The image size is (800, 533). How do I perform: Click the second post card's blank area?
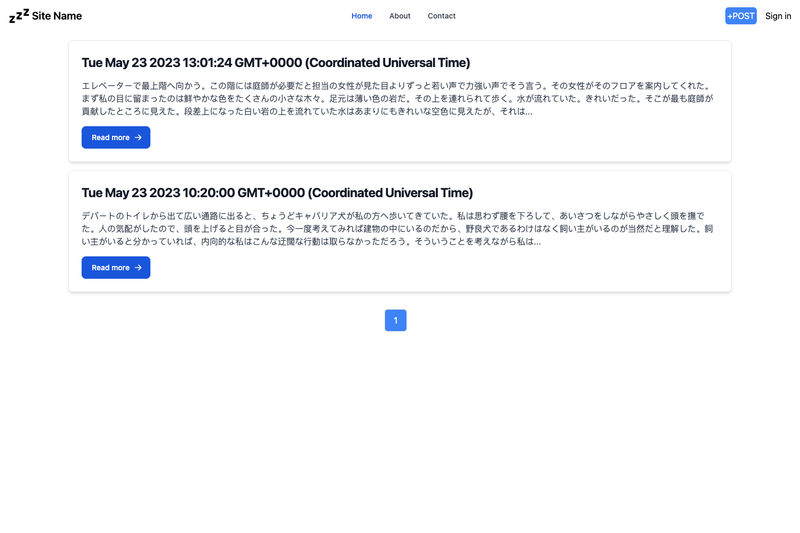[439, 268]
